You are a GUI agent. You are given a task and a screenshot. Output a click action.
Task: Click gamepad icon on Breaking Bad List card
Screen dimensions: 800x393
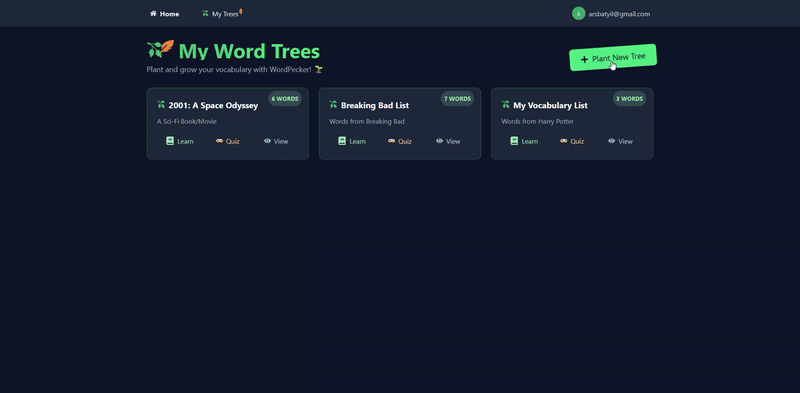click(x=392, y=141)
